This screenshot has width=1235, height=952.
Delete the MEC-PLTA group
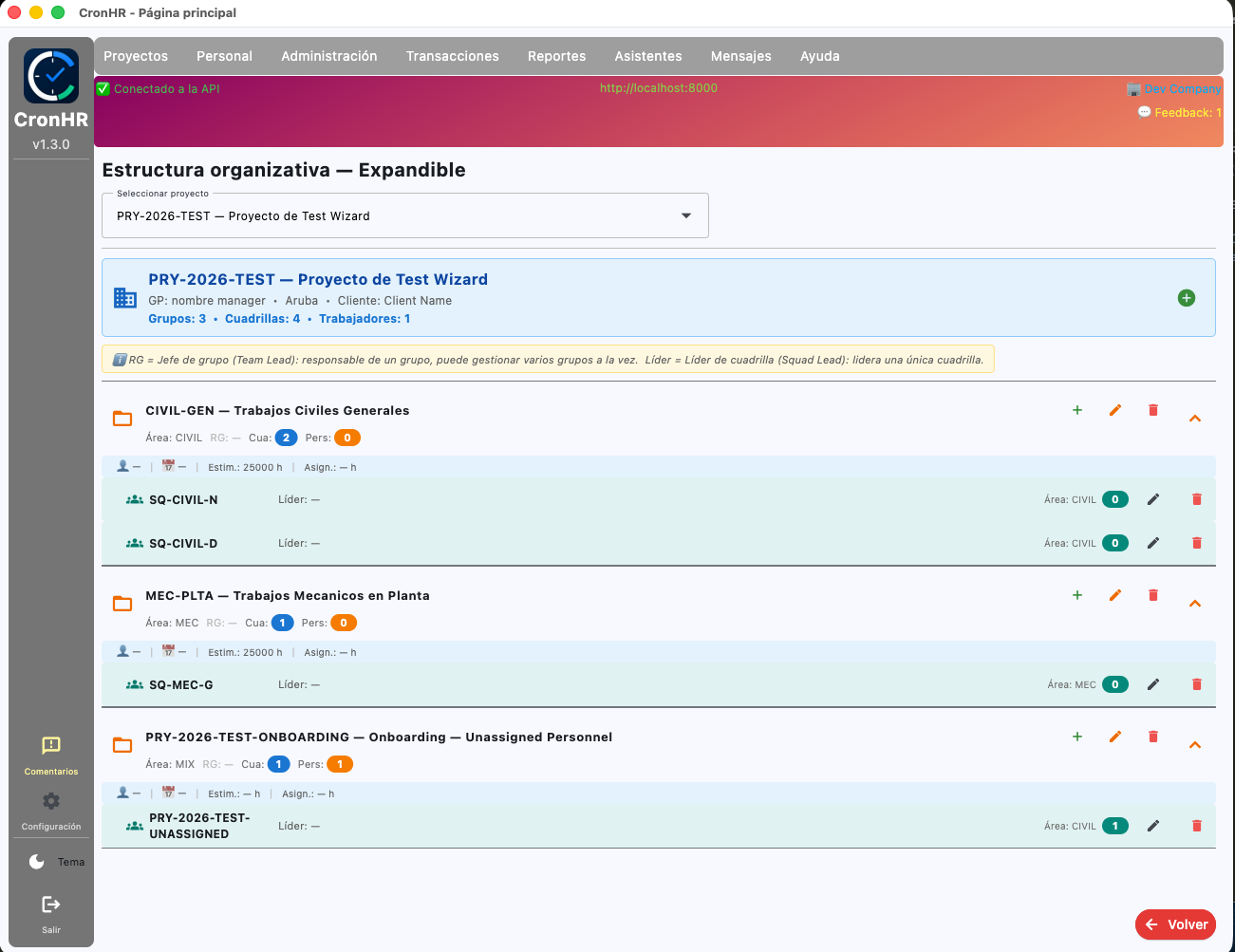(1153, 595)
